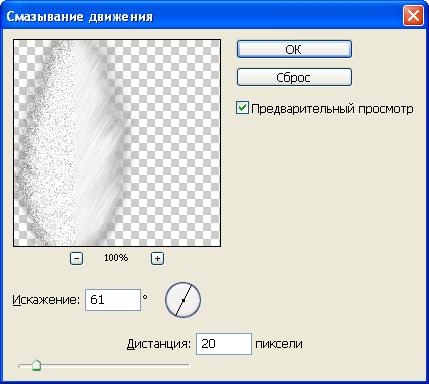Close the Смазывание движения dialog
The width and height of the screenshot is (429, 384).
click(x=413, y=16)
